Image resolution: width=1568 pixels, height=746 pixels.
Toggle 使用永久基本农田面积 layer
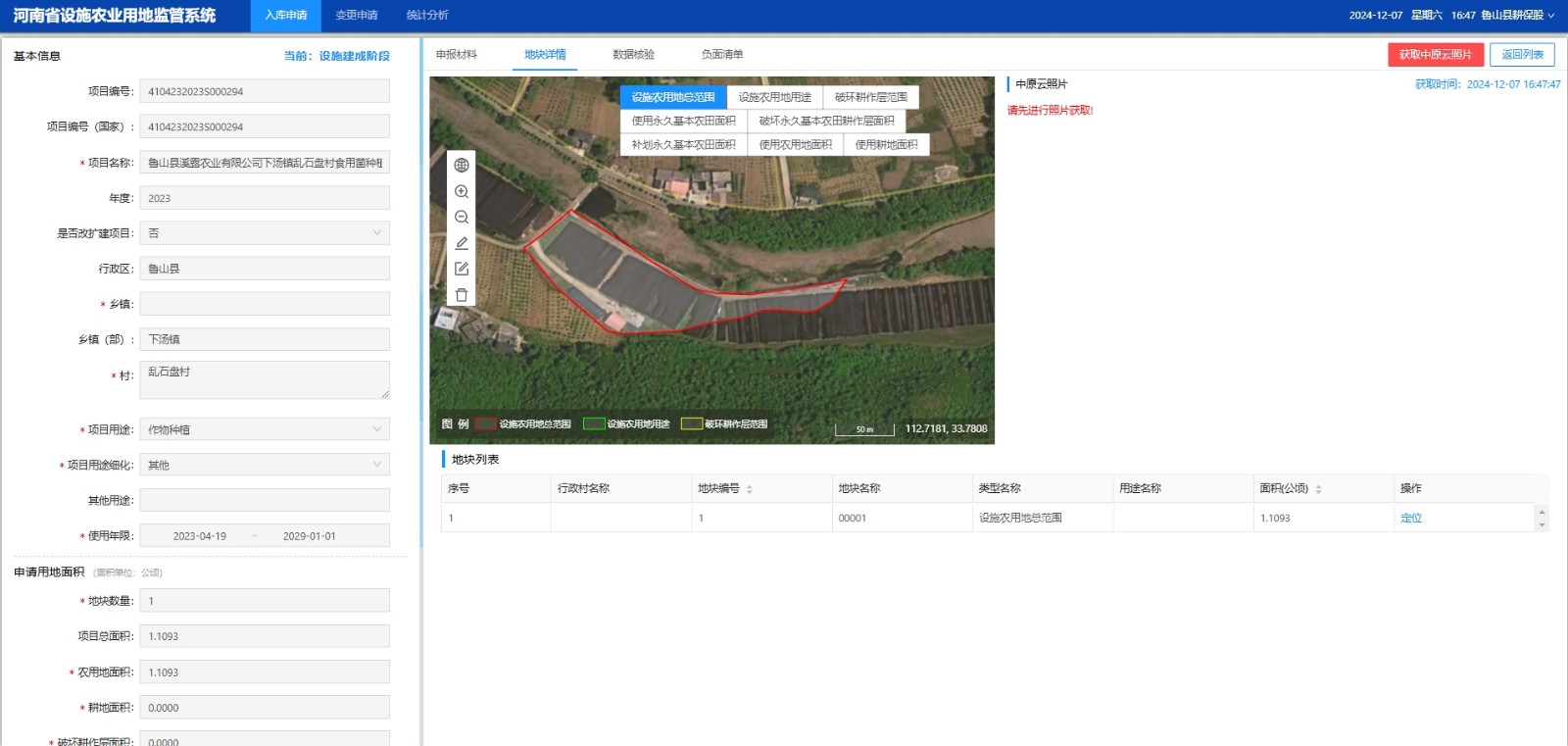tap(684, 121)
